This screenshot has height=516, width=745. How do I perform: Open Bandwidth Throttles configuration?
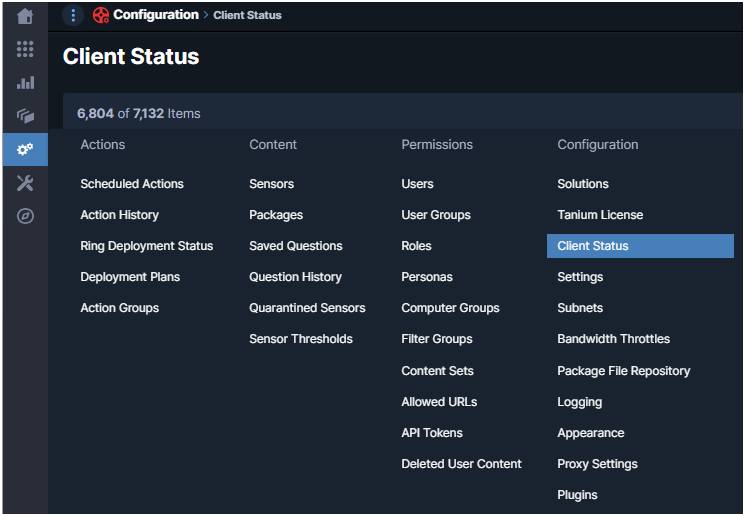tap(613, 339)
